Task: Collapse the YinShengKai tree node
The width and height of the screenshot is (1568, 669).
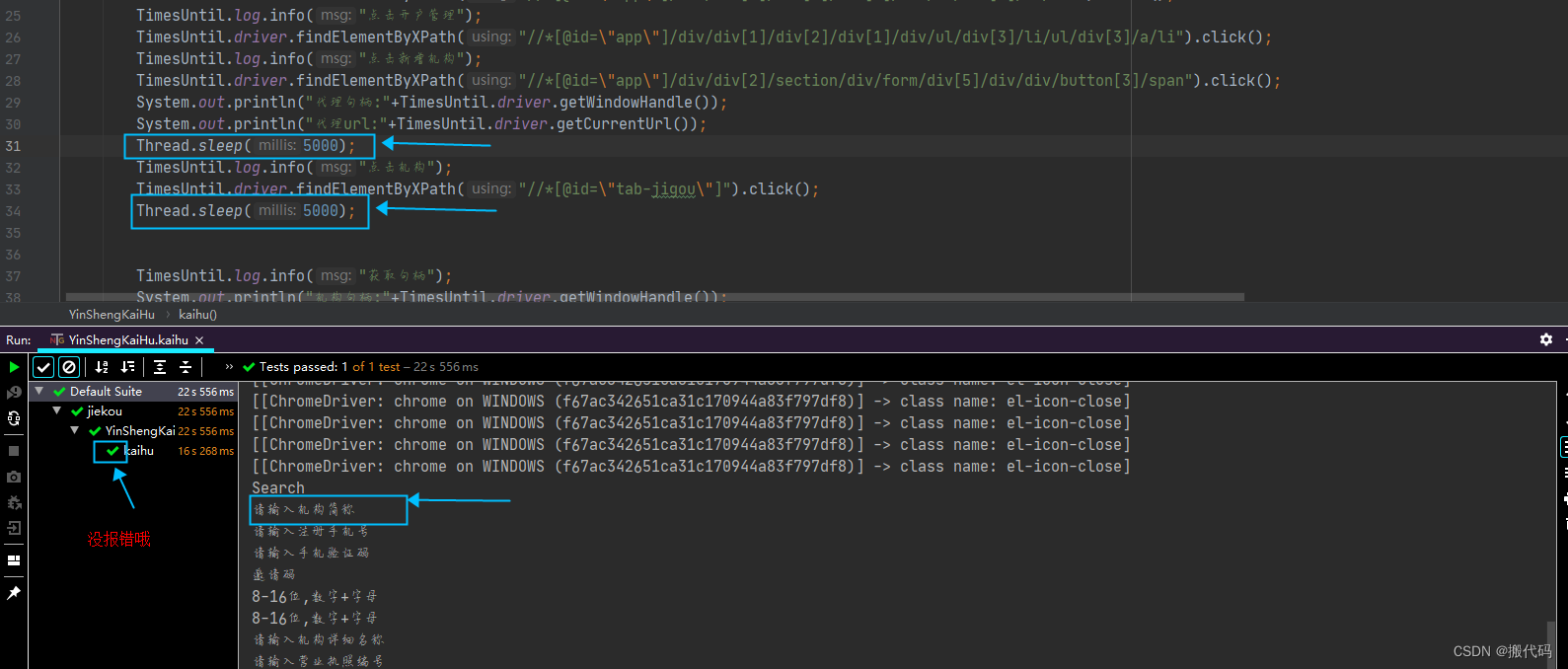Action: [75, 431]
